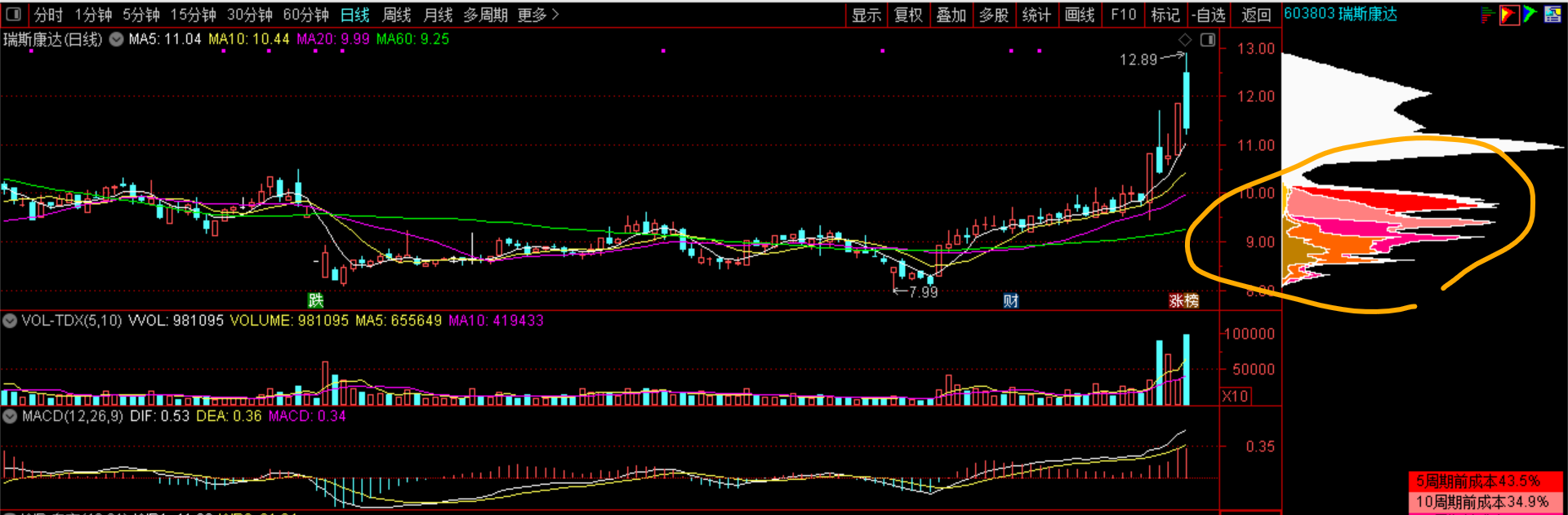The image size is (1568, 515).
Task: Click the DIF: 0.53 value
Action: (159, 416)
